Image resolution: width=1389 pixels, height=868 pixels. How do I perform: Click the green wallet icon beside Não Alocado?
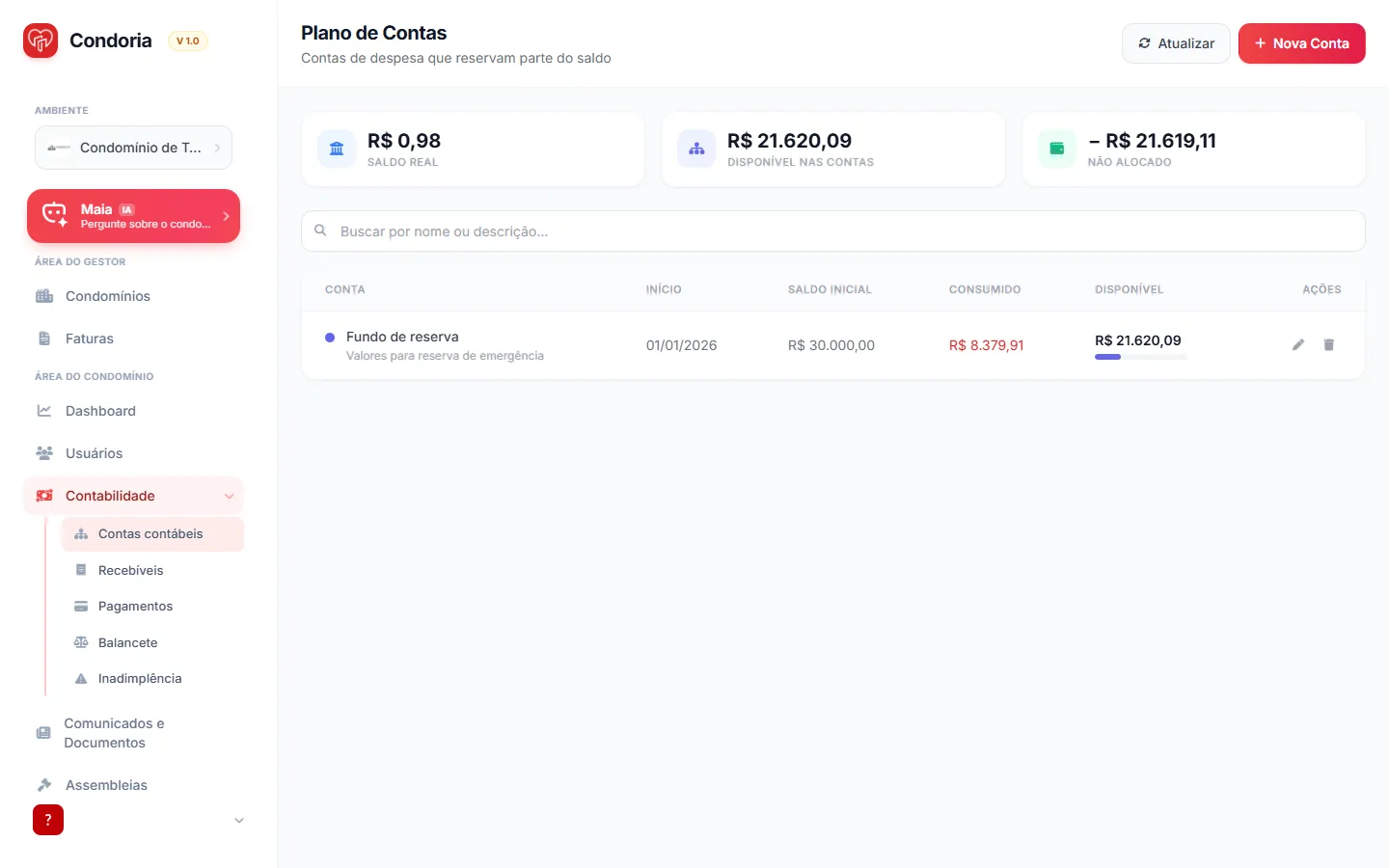coord(1057,149)
